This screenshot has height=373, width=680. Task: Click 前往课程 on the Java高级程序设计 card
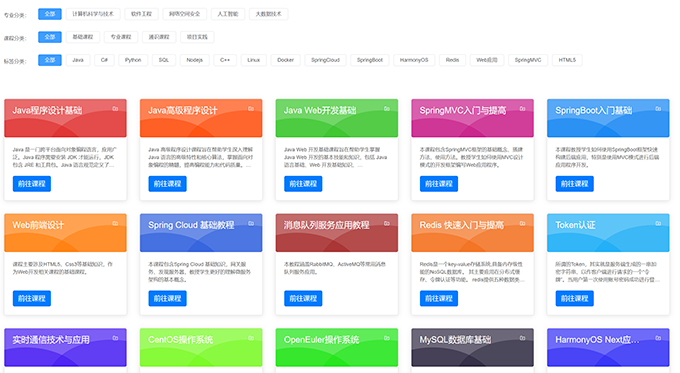[167, 184]
